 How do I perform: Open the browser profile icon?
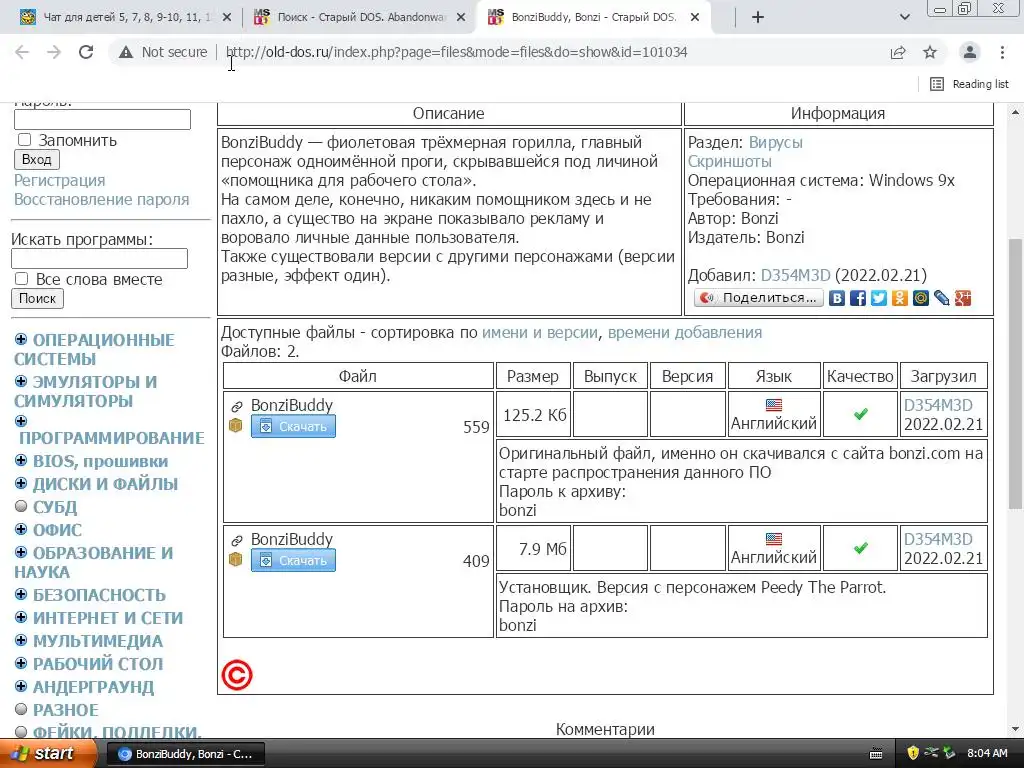tap(970, 52)
